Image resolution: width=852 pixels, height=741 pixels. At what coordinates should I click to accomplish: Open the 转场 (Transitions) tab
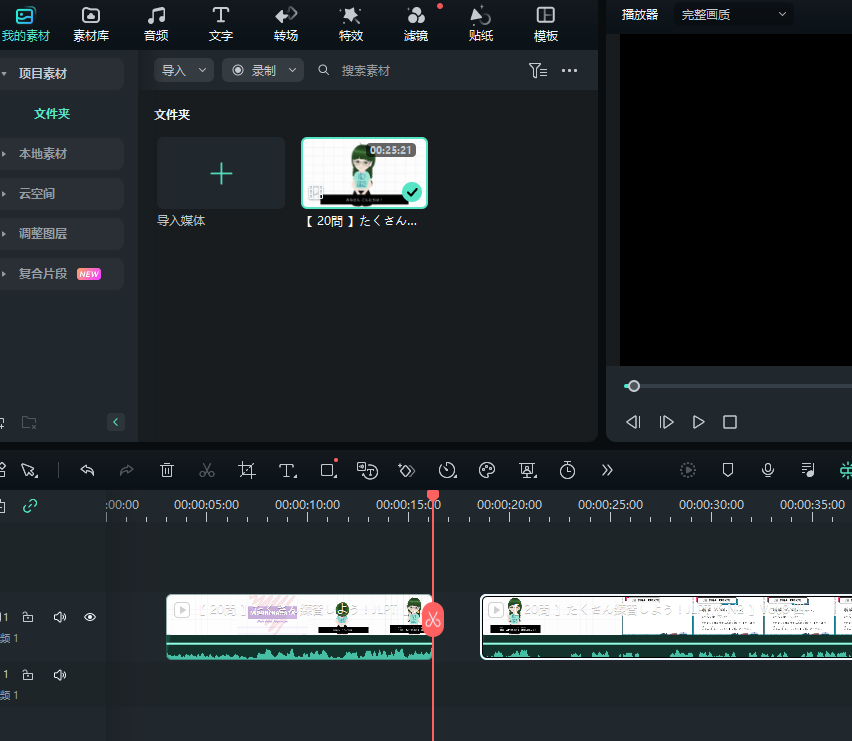point(286,24)
